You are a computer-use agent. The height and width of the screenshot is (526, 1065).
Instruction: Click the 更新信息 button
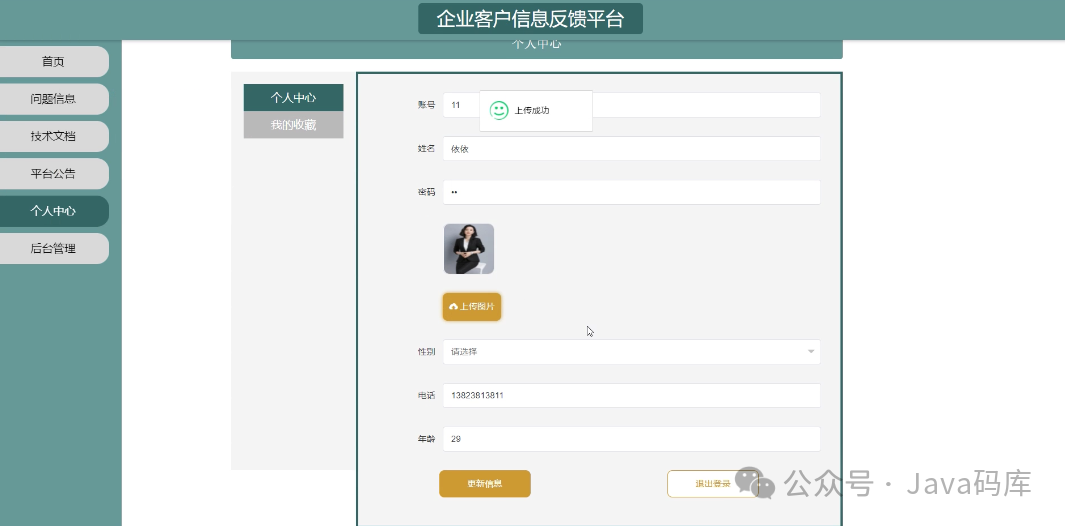[484, 484]
